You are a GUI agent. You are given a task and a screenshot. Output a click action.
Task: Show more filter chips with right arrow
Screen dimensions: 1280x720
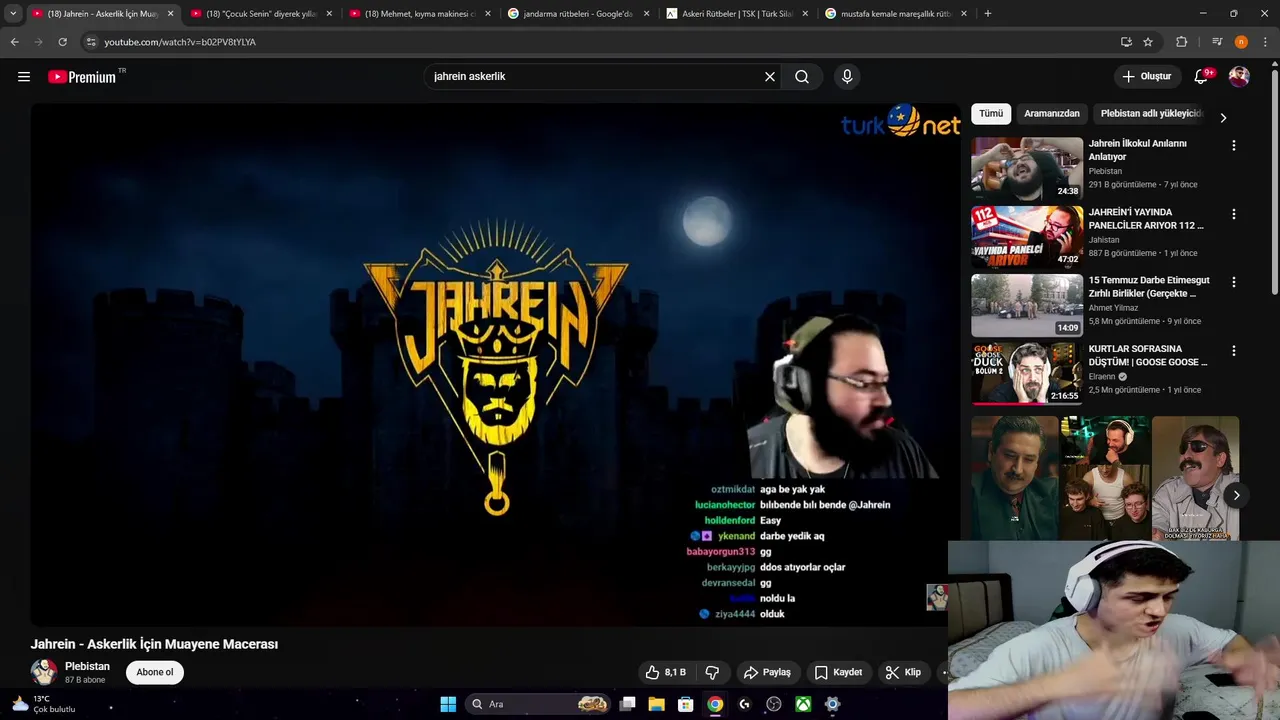tap(1223, 117)
